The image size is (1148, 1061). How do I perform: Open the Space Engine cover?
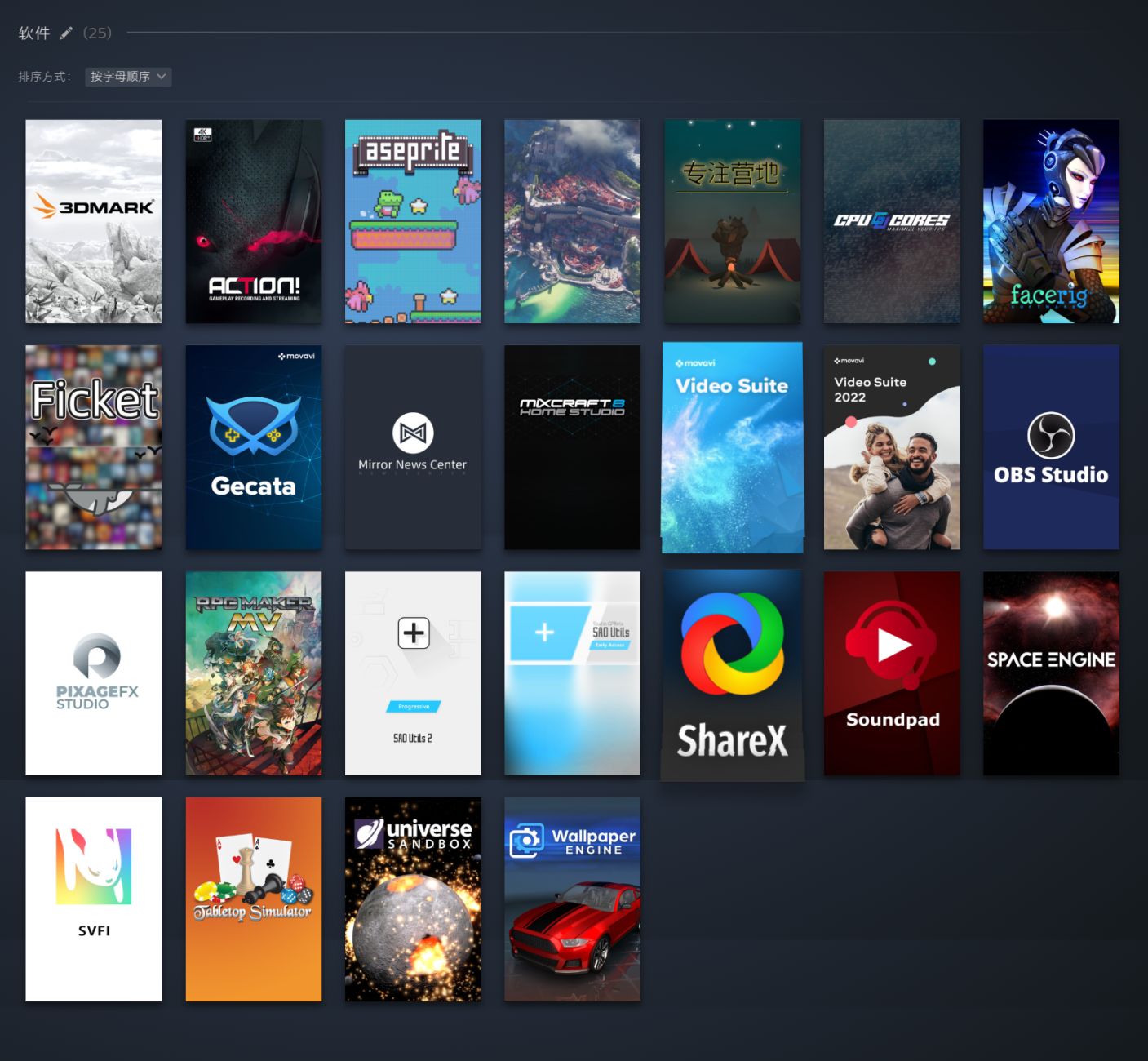point(1051,673)
